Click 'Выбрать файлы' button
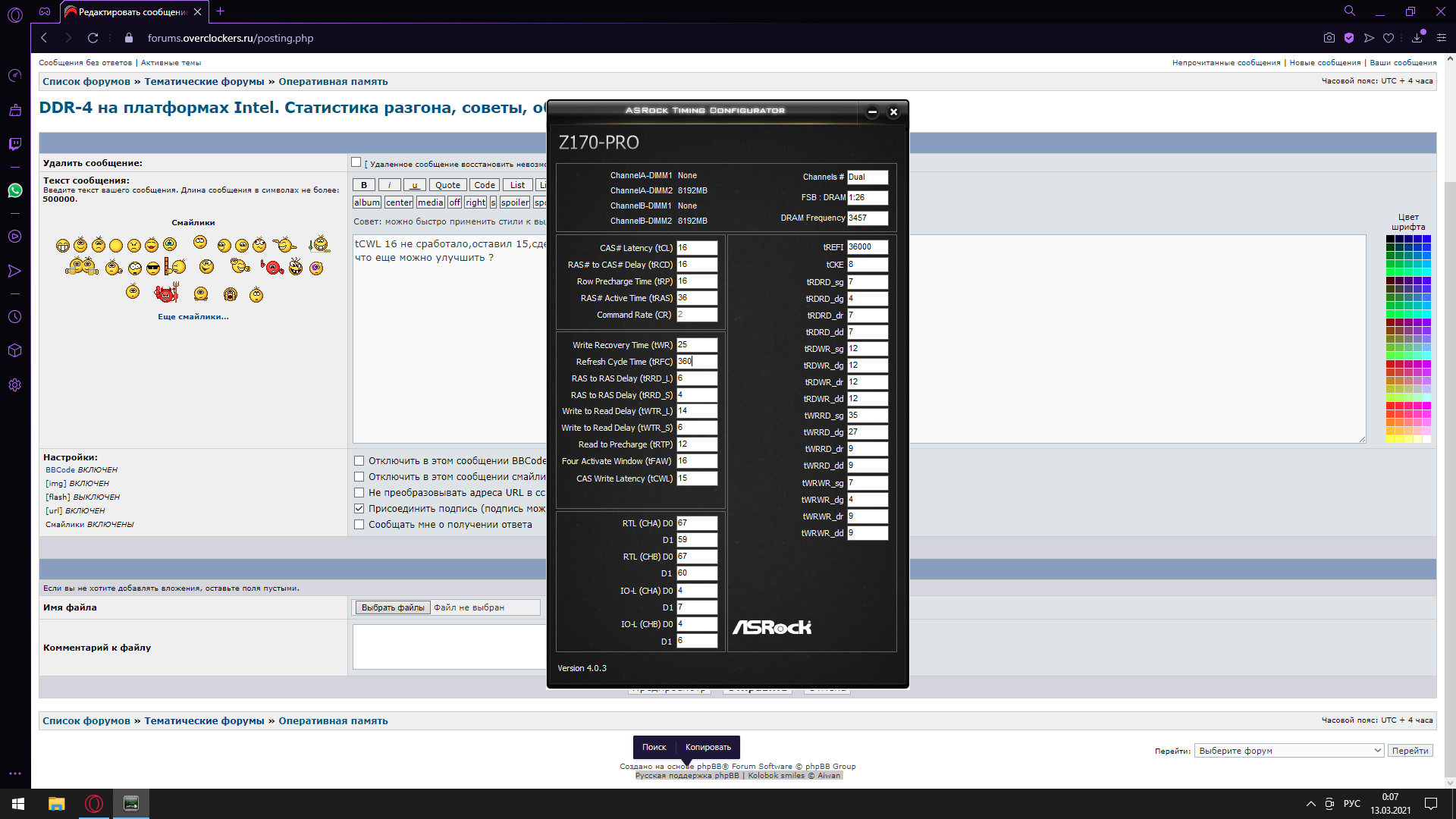 pyautogui.click(x=392, y=607)
